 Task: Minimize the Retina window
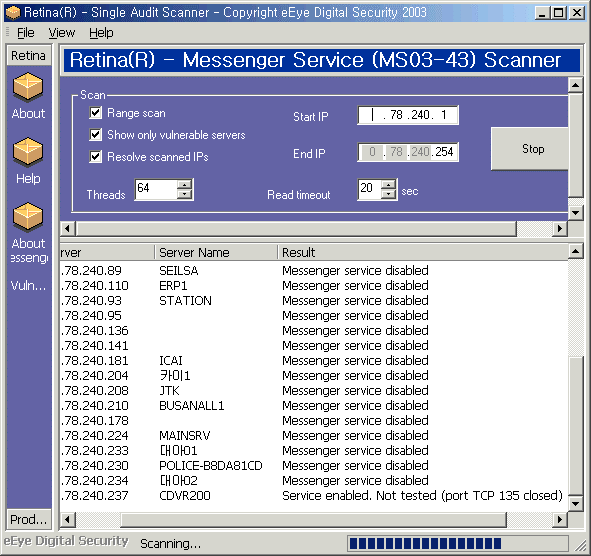pos(542,13)
